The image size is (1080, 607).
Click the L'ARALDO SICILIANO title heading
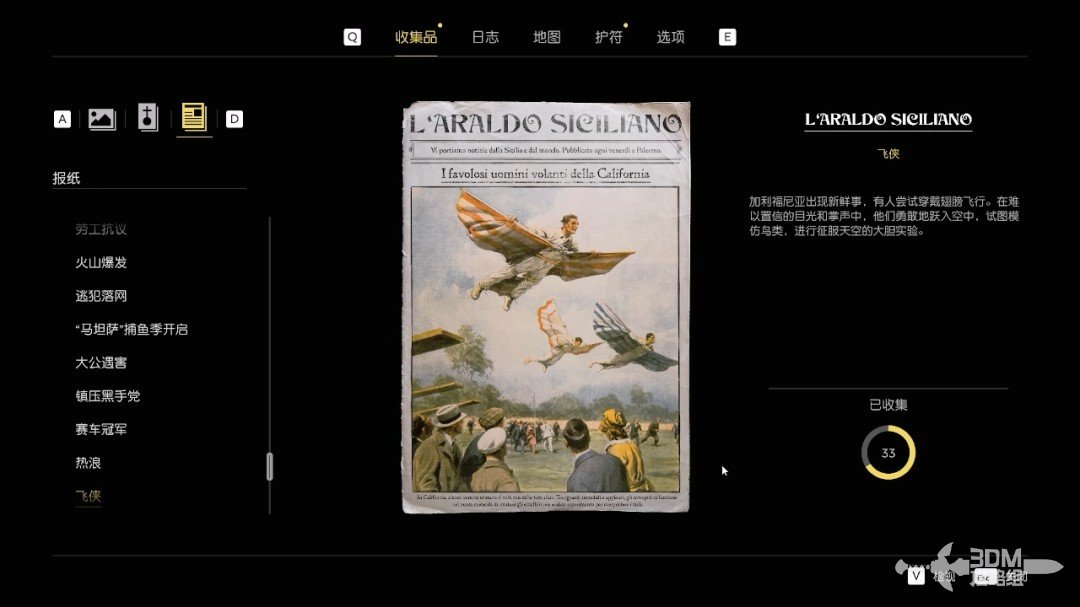[888, 120]
